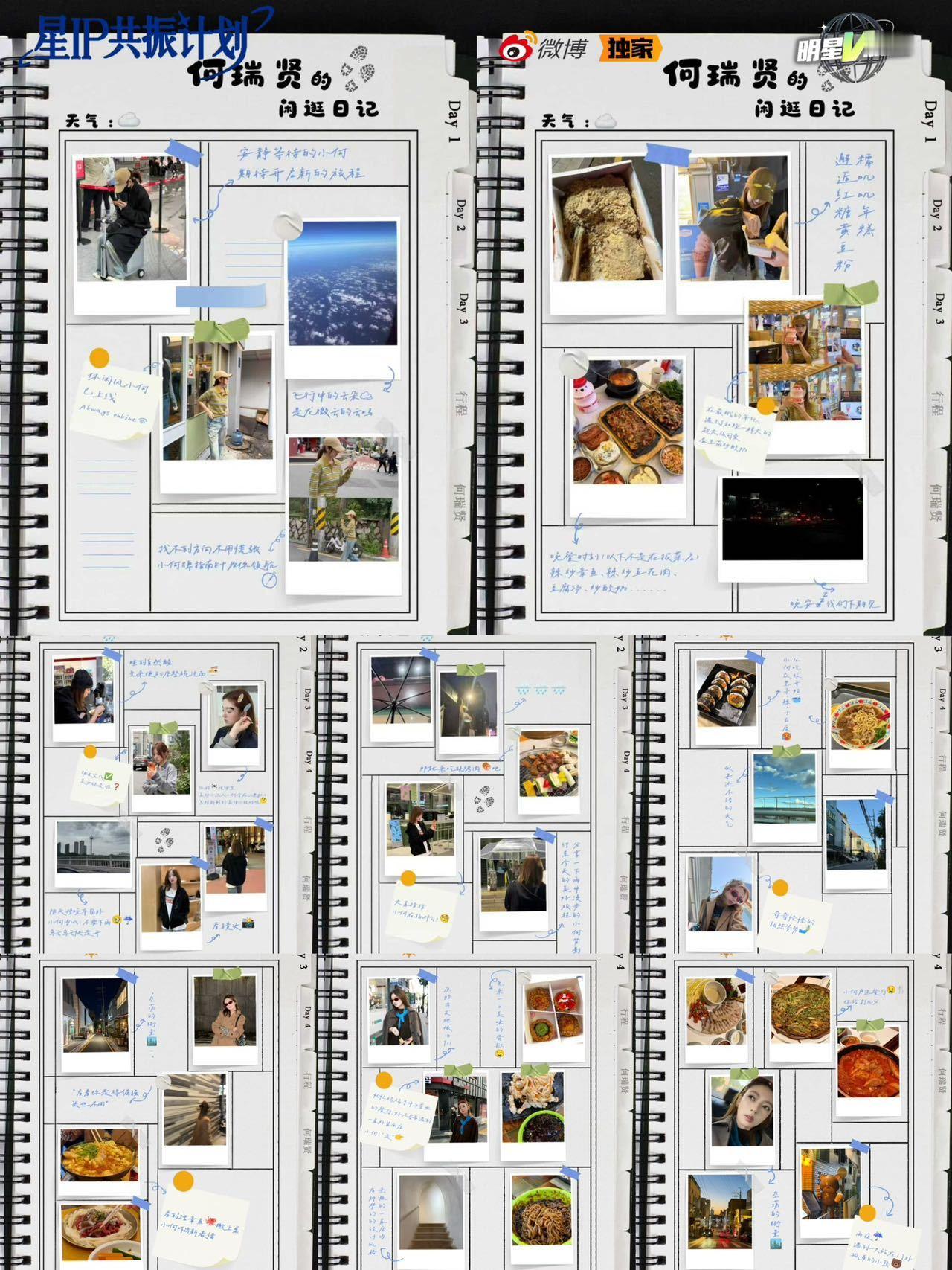Open the grilled skewers photo
This screenshot has width=952, height=1270.
tap(549, 771)
